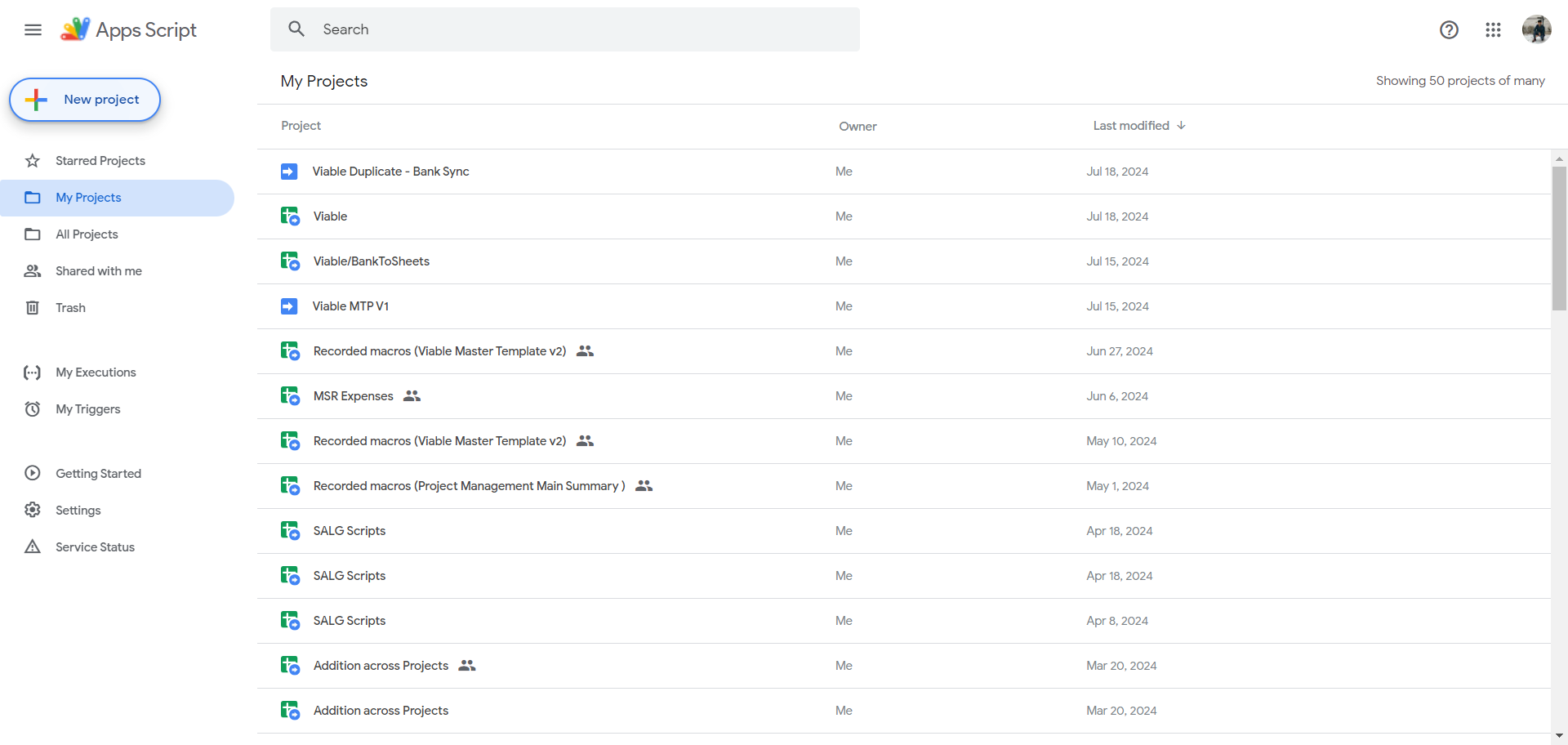Open the help question mark icon
Viewport: 1568px width, 745px height.
(1449, 30)
